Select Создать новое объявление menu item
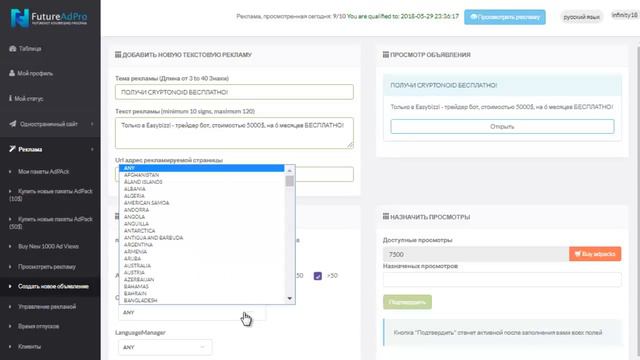This screenshot has width=640, height=360. pyautogui.click(x=53, y=286)
